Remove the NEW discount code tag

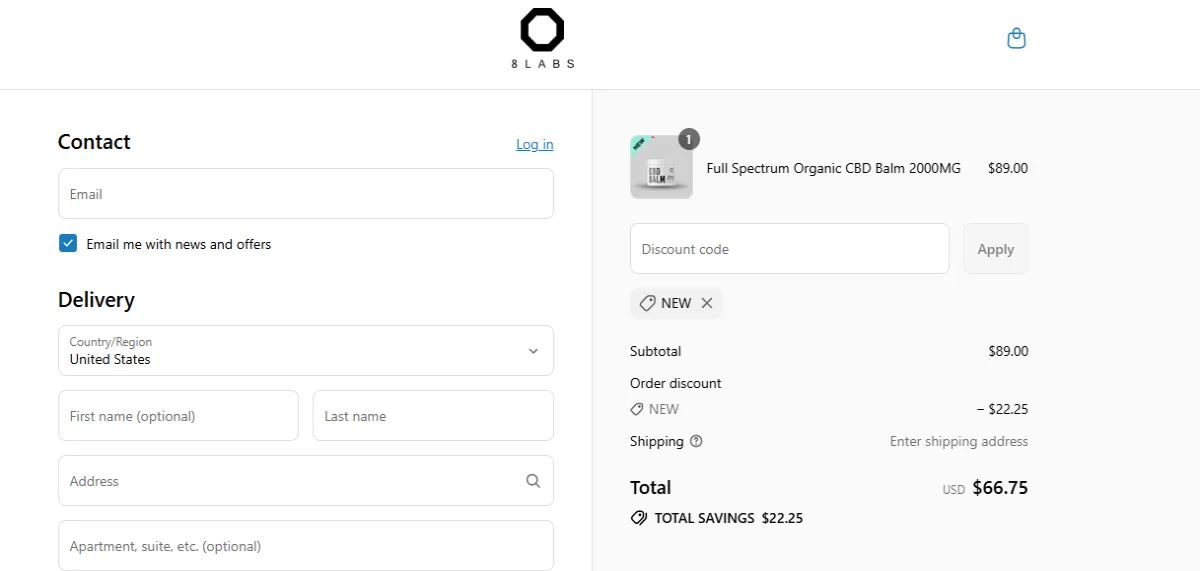click(707, 303)
